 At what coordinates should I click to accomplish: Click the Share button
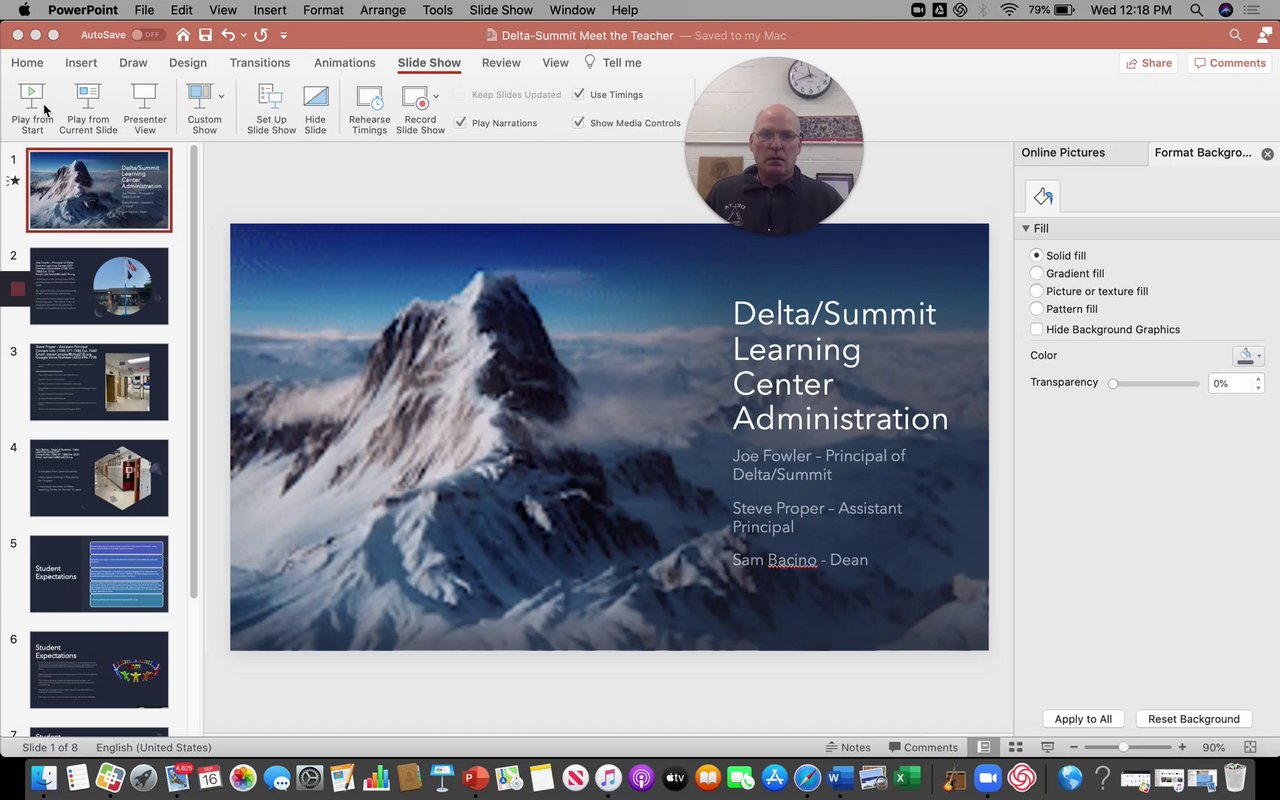1149,63
